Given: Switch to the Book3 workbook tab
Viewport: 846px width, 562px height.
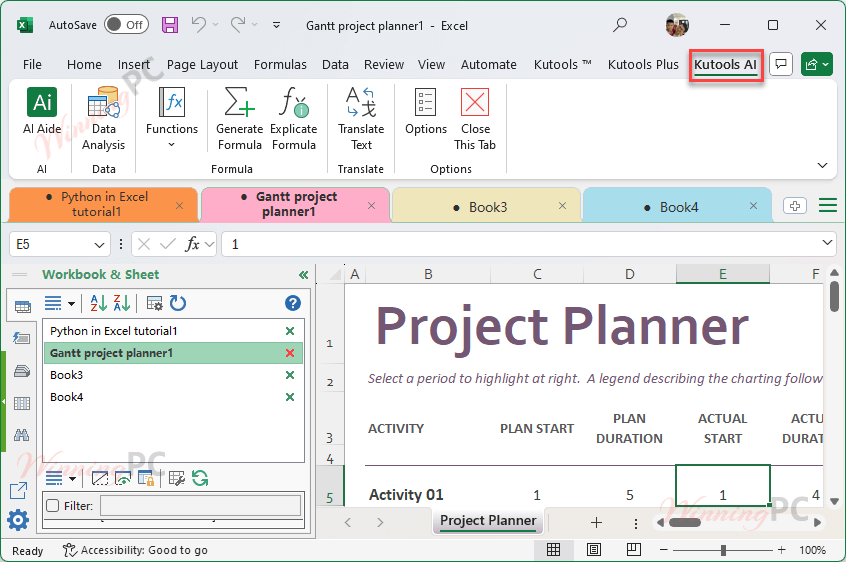Looking at the screenshot, I should [487, 207].
